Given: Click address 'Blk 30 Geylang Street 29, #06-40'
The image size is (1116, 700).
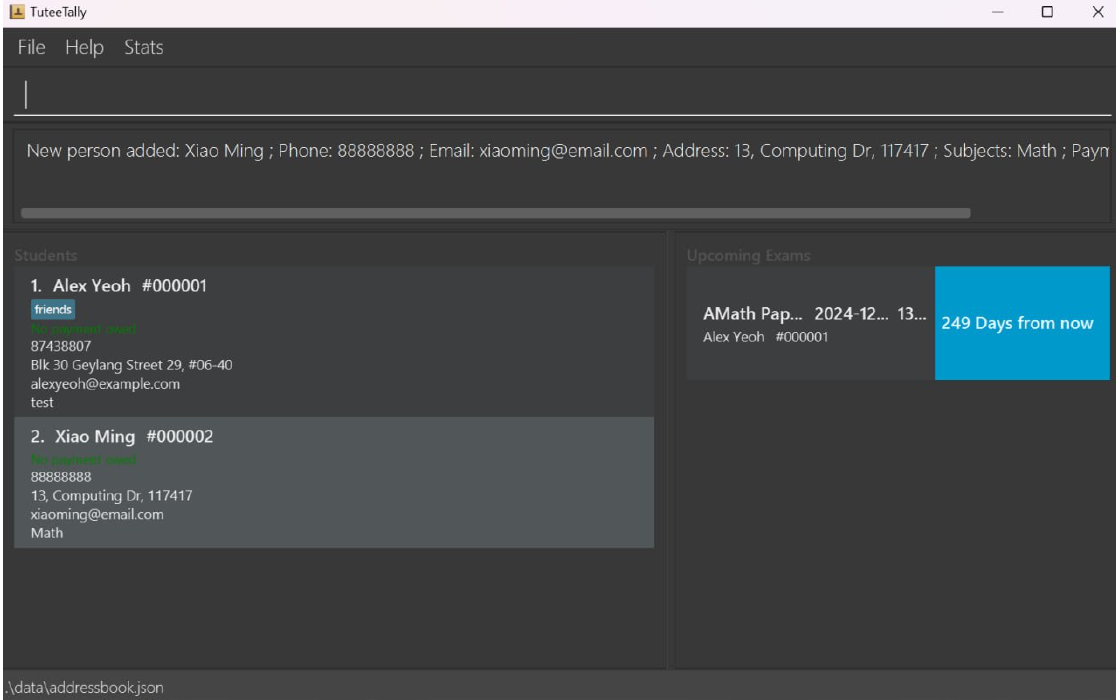Looking at the screenshot, I should (131, 365).
